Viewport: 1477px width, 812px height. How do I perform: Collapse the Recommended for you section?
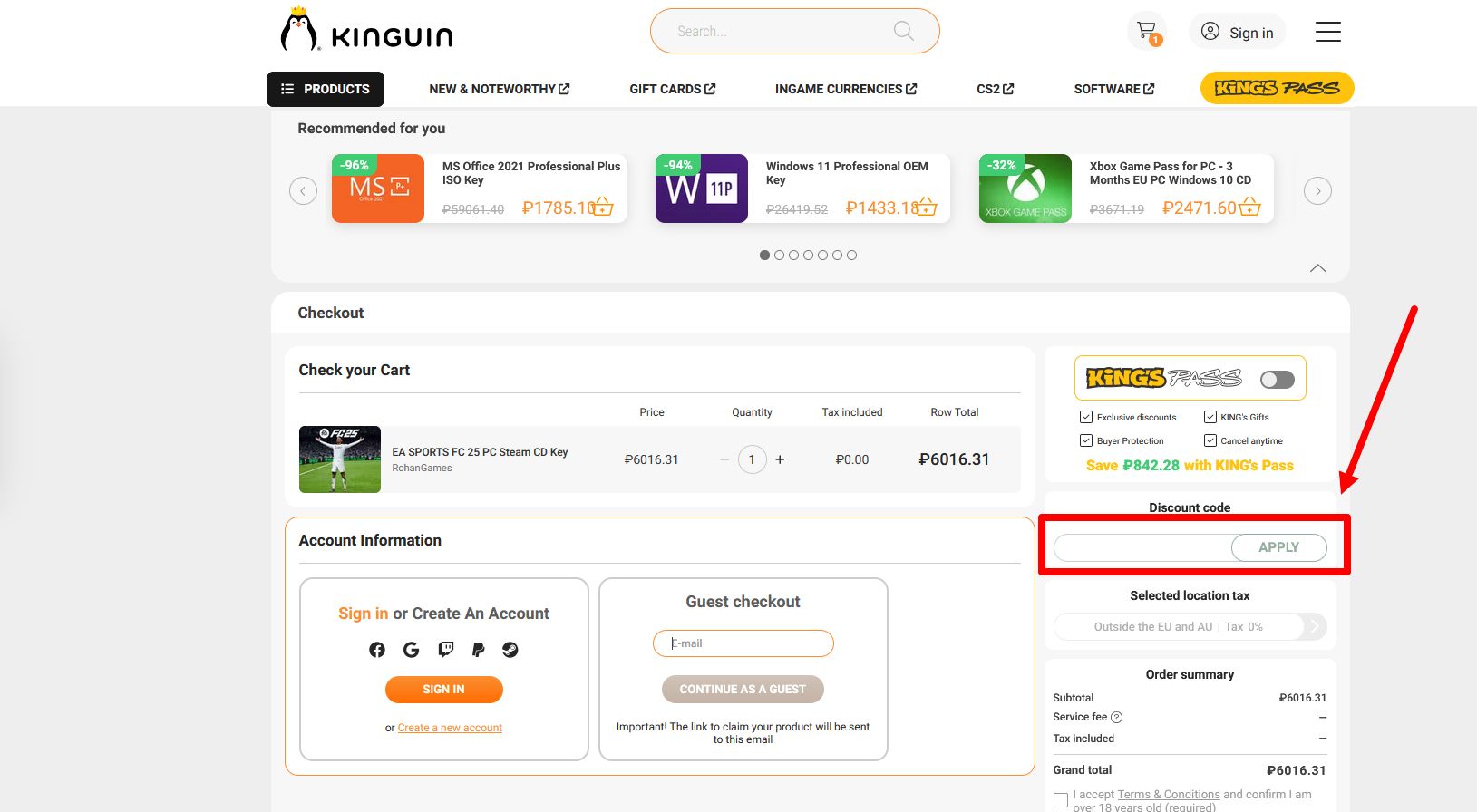click(x=1318, y=268)
